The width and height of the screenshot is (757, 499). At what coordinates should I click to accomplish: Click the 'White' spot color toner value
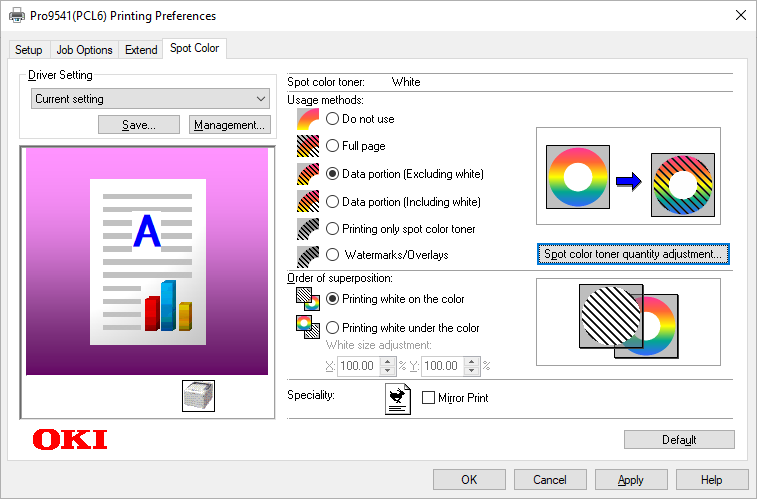coord(406,82)
